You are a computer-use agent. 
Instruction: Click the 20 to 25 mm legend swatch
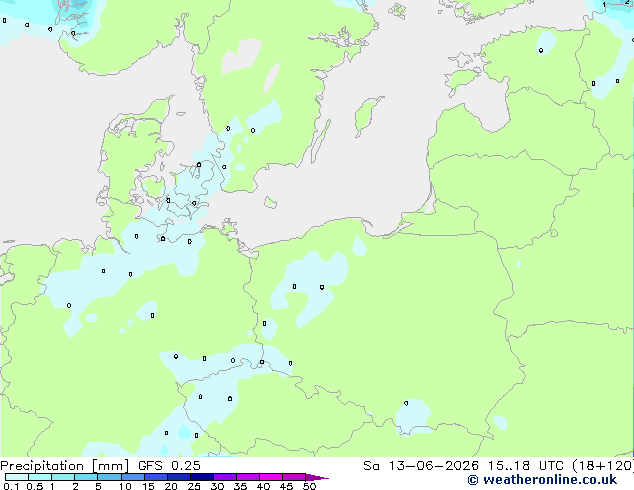click(x=179, y=477)
